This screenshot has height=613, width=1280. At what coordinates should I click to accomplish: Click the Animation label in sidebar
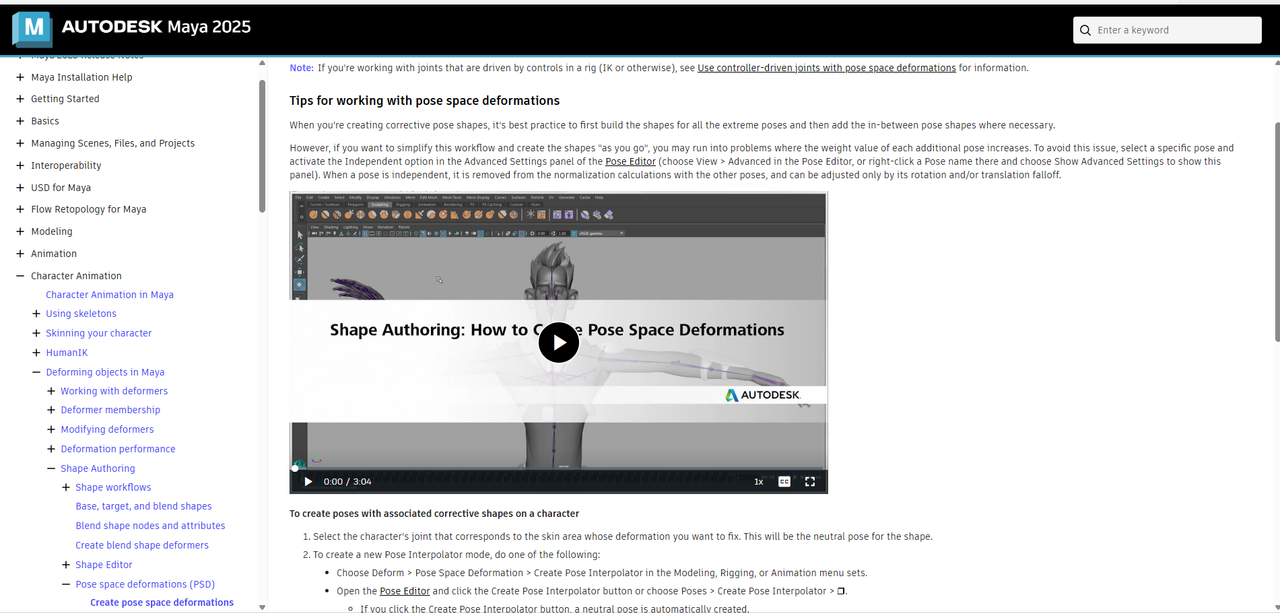54,253
